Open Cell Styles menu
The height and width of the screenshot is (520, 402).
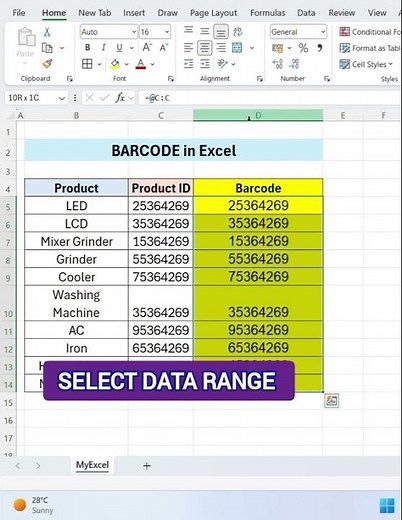(x=366, y=64)
